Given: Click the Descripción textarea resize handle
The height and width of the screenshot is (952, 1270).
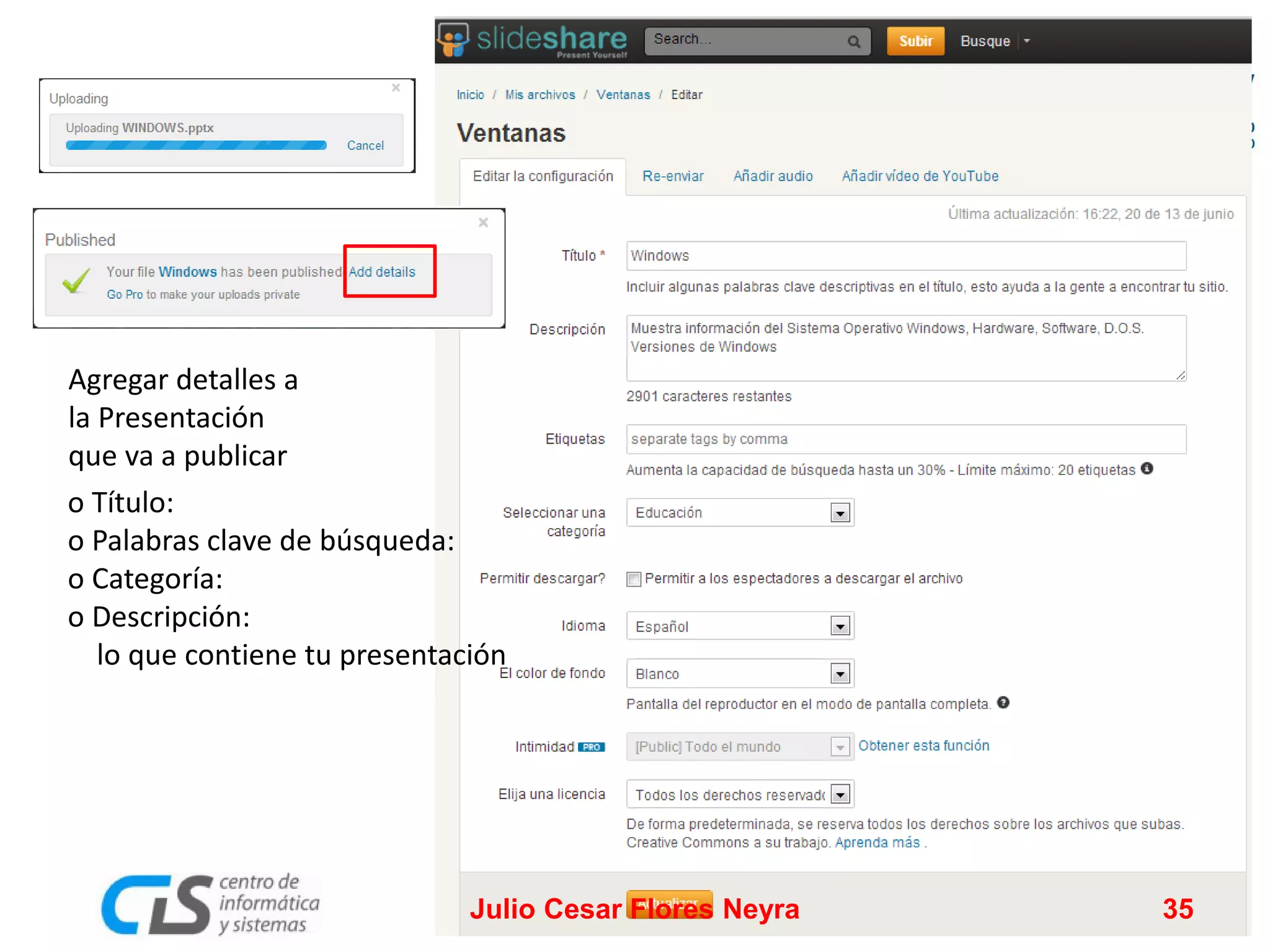Looking at the screenshot, I should point(1180,375).
